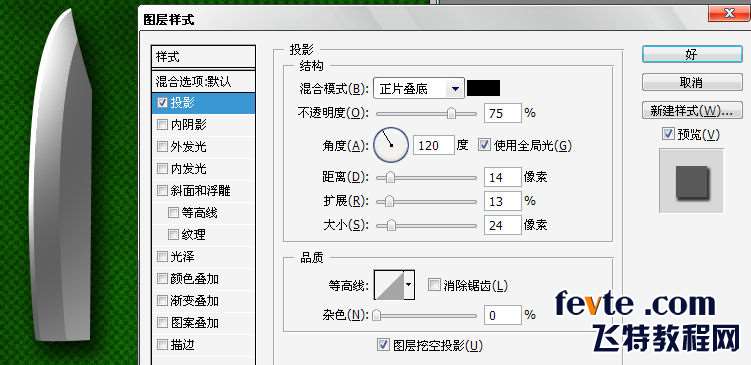Screen dimensions: 751x365
Task: Close the 图层样式 dialog
Action: tap(729, 13)
